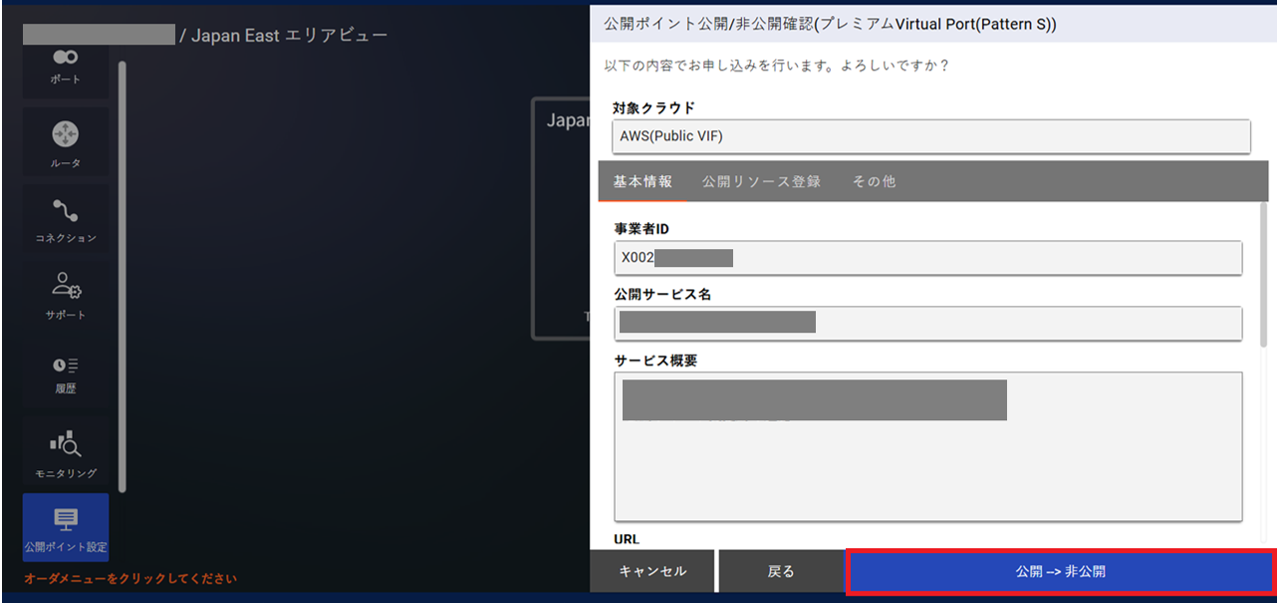Cancel the request with キャンセル
This screenshot has width=1280, height=603.
pos(652,570)
